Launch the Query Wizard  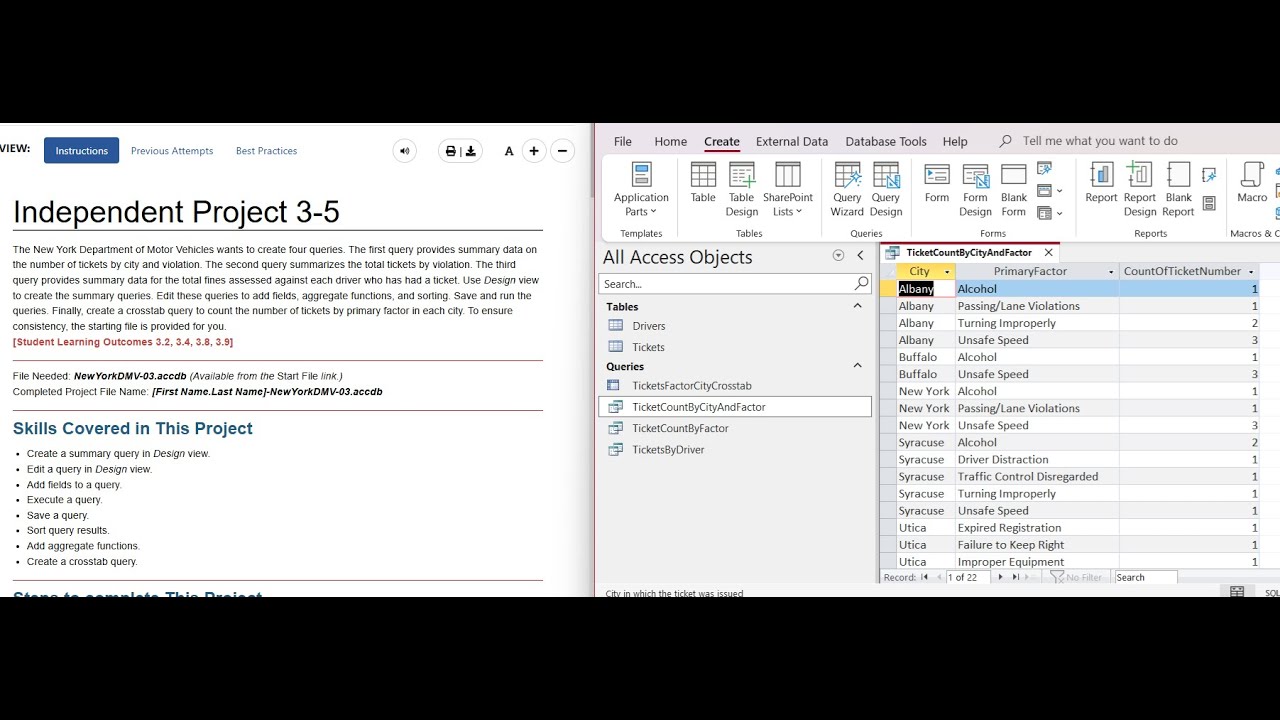pyautogui.click(x=847, y=189)
